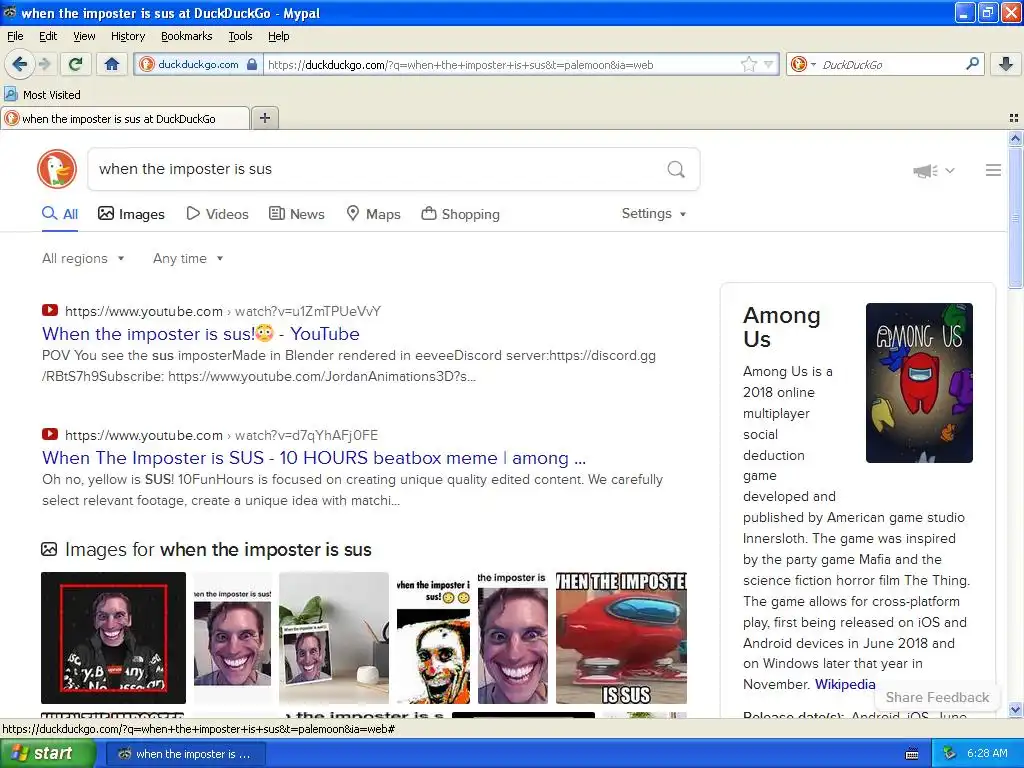Open the Help menu
Screen dimensions: 1024x768
click(278, 37)
